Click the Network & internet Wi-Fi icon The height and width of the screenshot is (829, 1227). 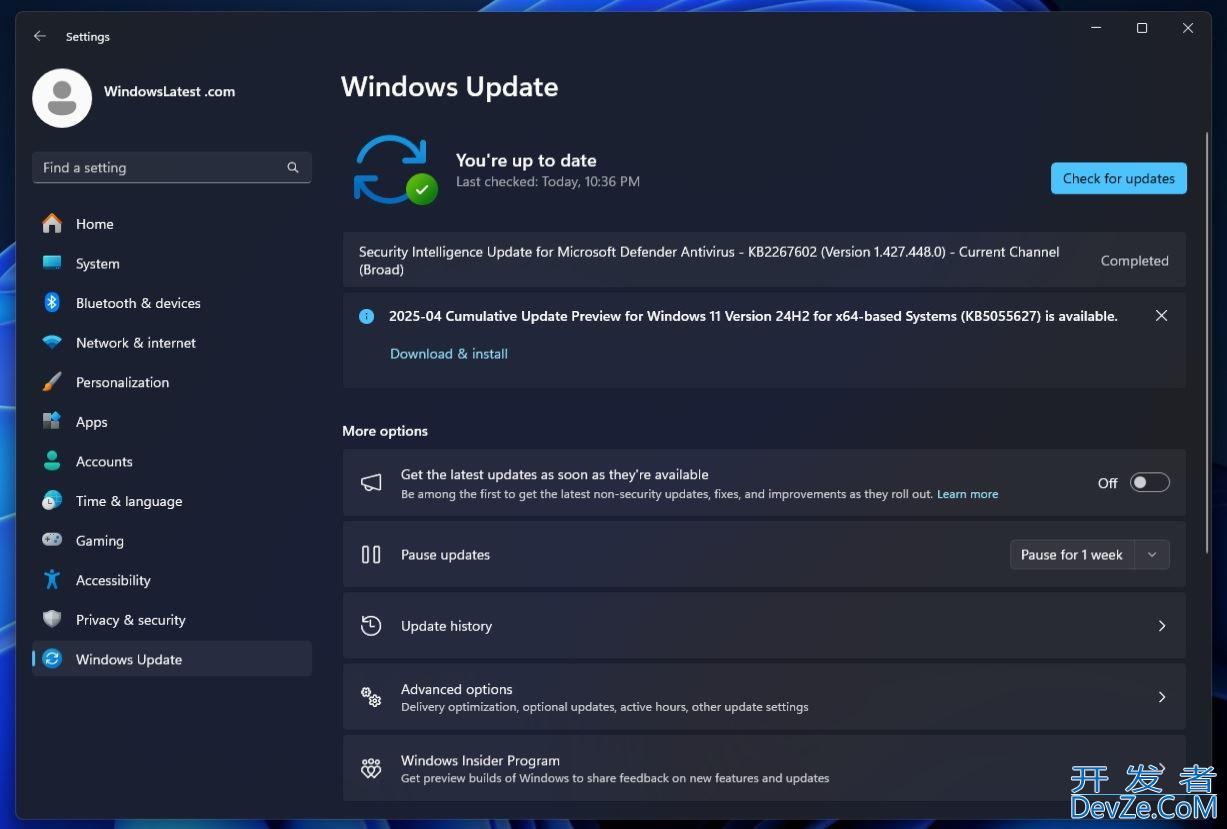52,343
